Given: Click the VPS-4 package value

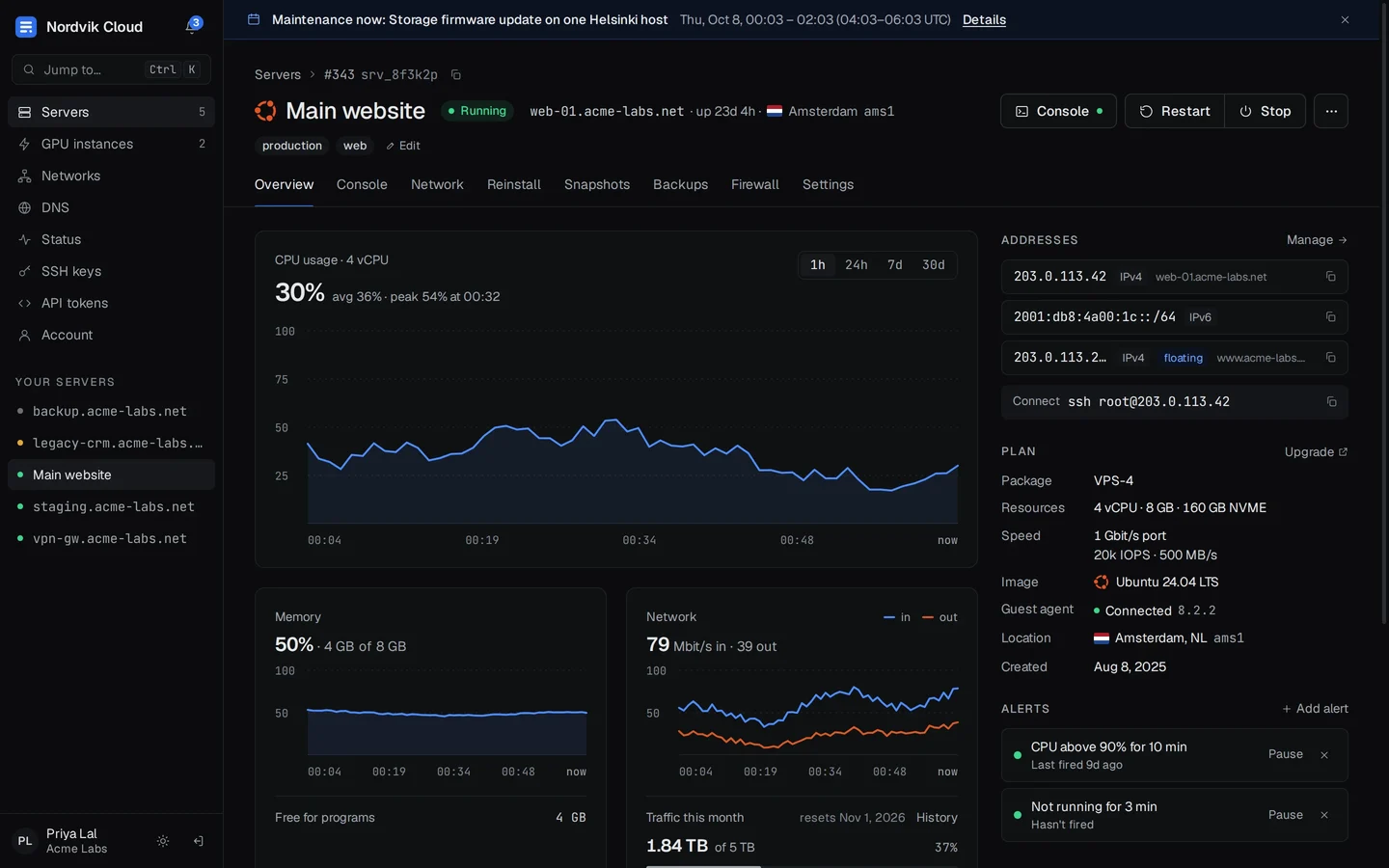Looking at the screenshot, I should (1113, 481).
